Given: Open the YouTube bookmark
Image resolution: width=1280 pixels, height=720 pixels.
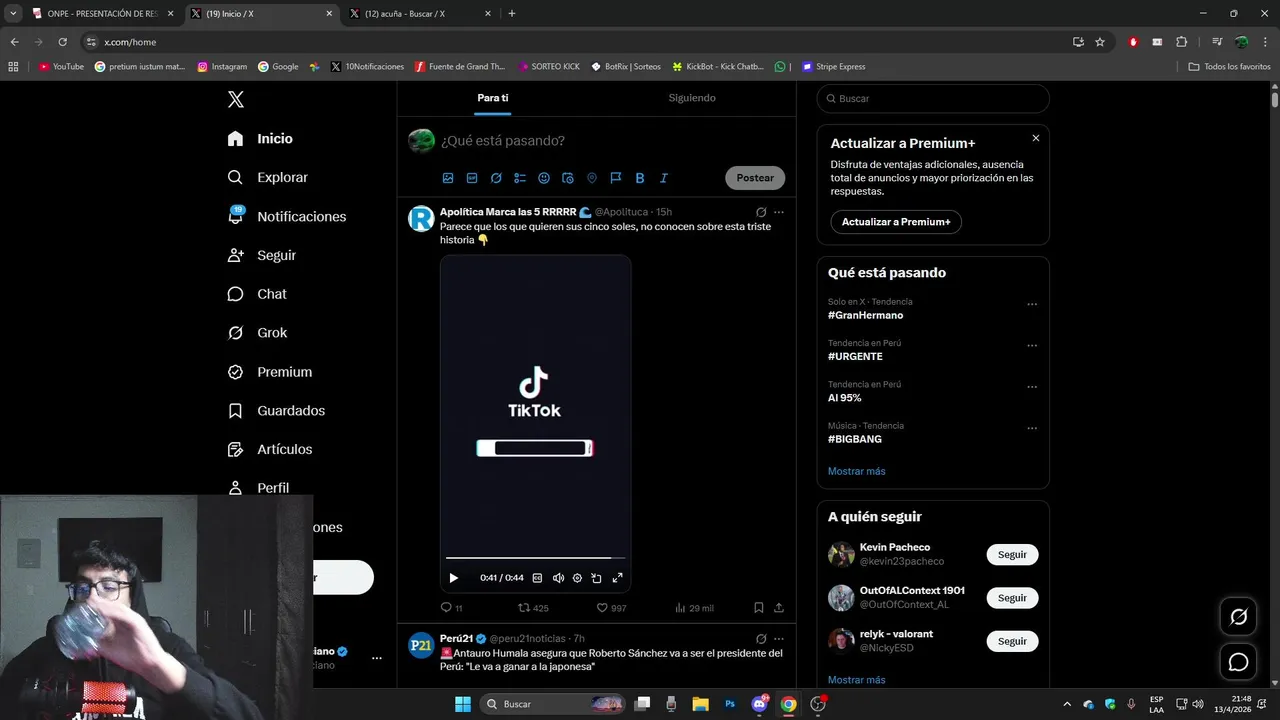Looking at the screenshot, I should tap(61, 66).
